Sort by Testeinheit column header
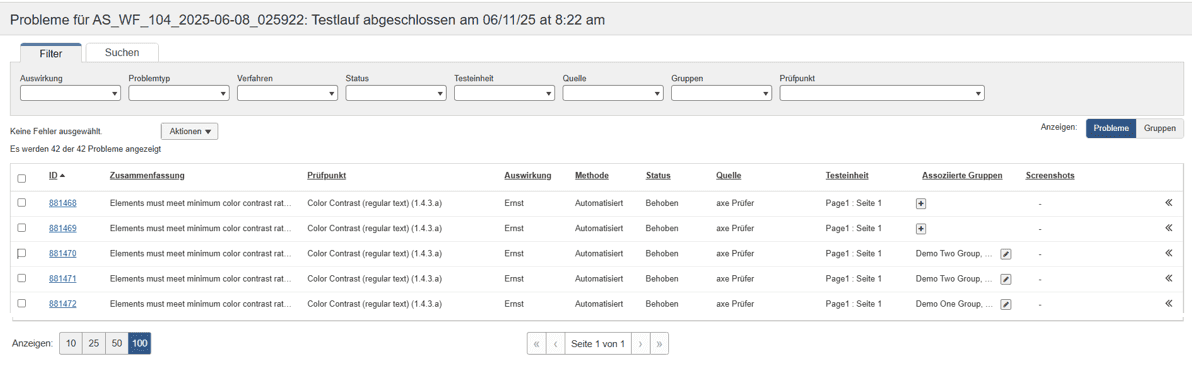1192x367 pixels. point(847,176)
